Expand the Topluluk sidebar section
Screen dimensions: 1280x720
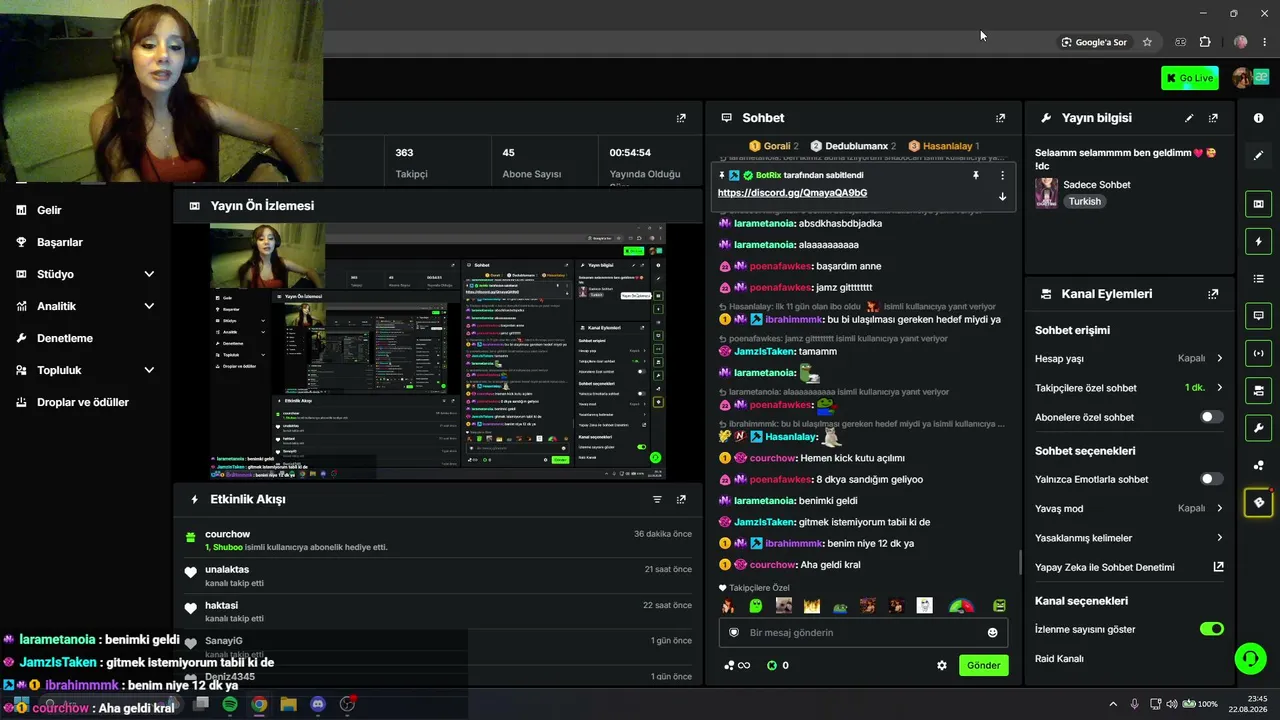click(85, 370)
